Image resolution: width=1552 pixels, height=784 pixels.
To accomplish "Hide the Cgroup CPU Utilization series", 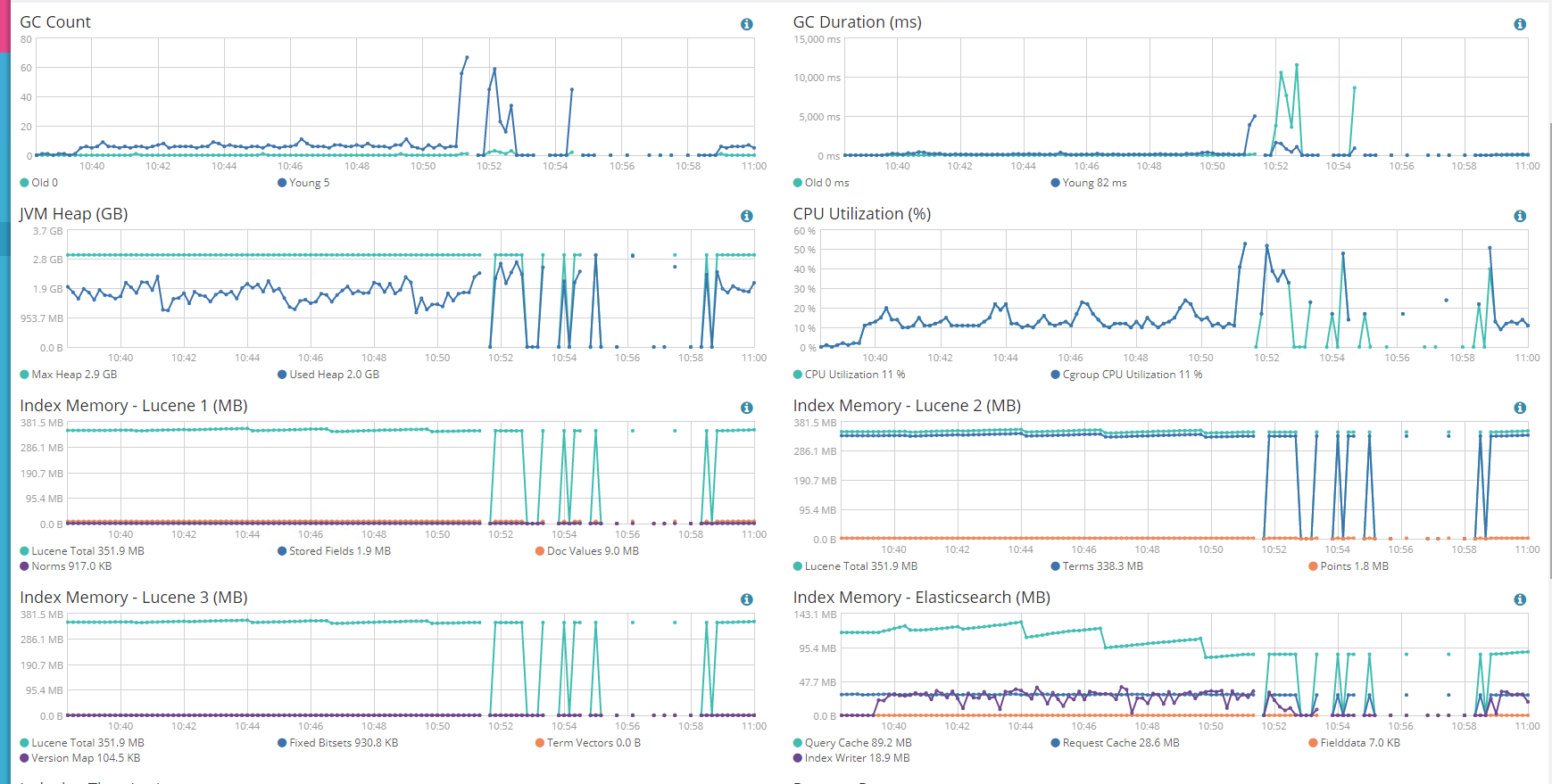I will pyautogui.click(x=1126, y=375).
